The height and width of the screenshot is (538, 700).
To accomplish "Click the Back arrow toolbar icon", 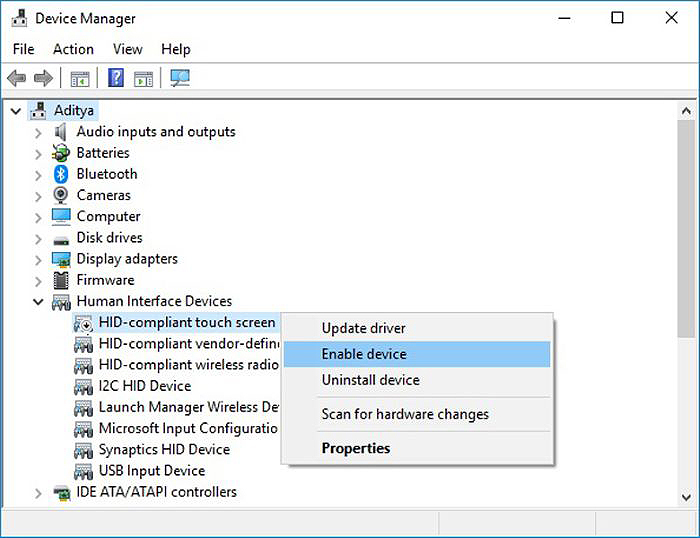I will pos(16,78).
